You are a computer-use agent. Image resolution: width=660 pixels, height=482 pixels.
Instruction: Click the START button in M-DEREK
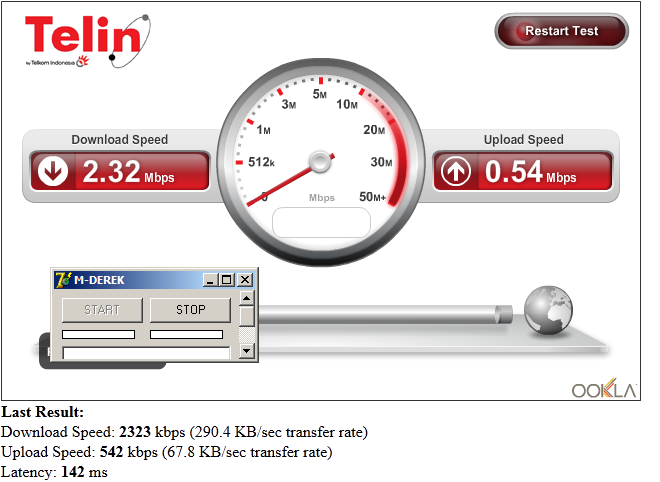102,310
